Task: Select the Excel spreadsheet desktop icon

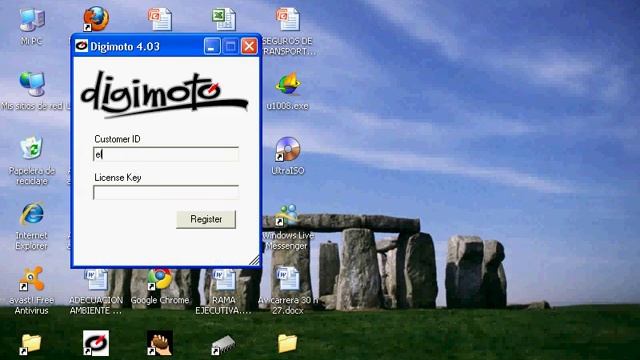Action: pos(224,19)
